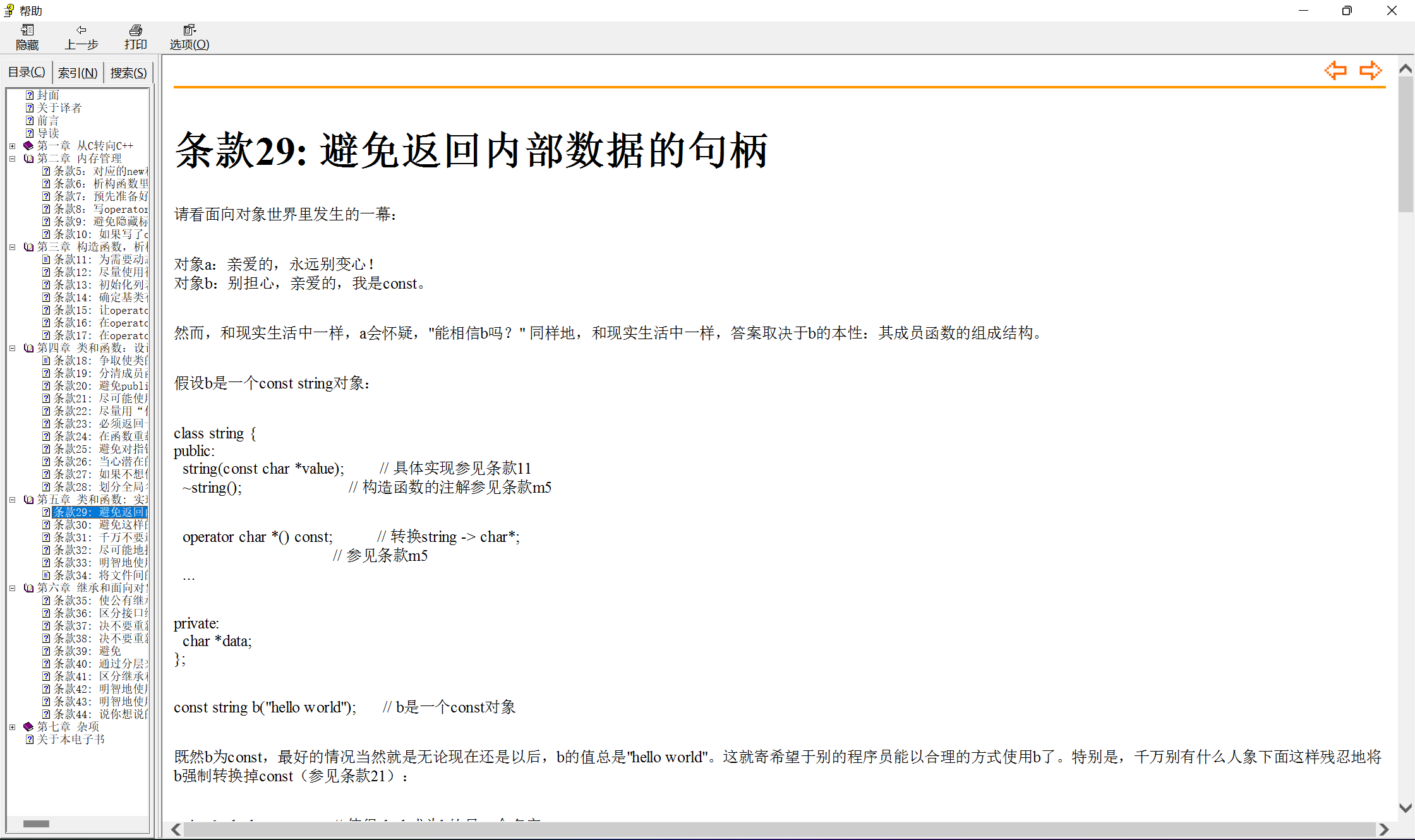Select the 前言 topic
The image size is (1415, 840).
point(49,120)
